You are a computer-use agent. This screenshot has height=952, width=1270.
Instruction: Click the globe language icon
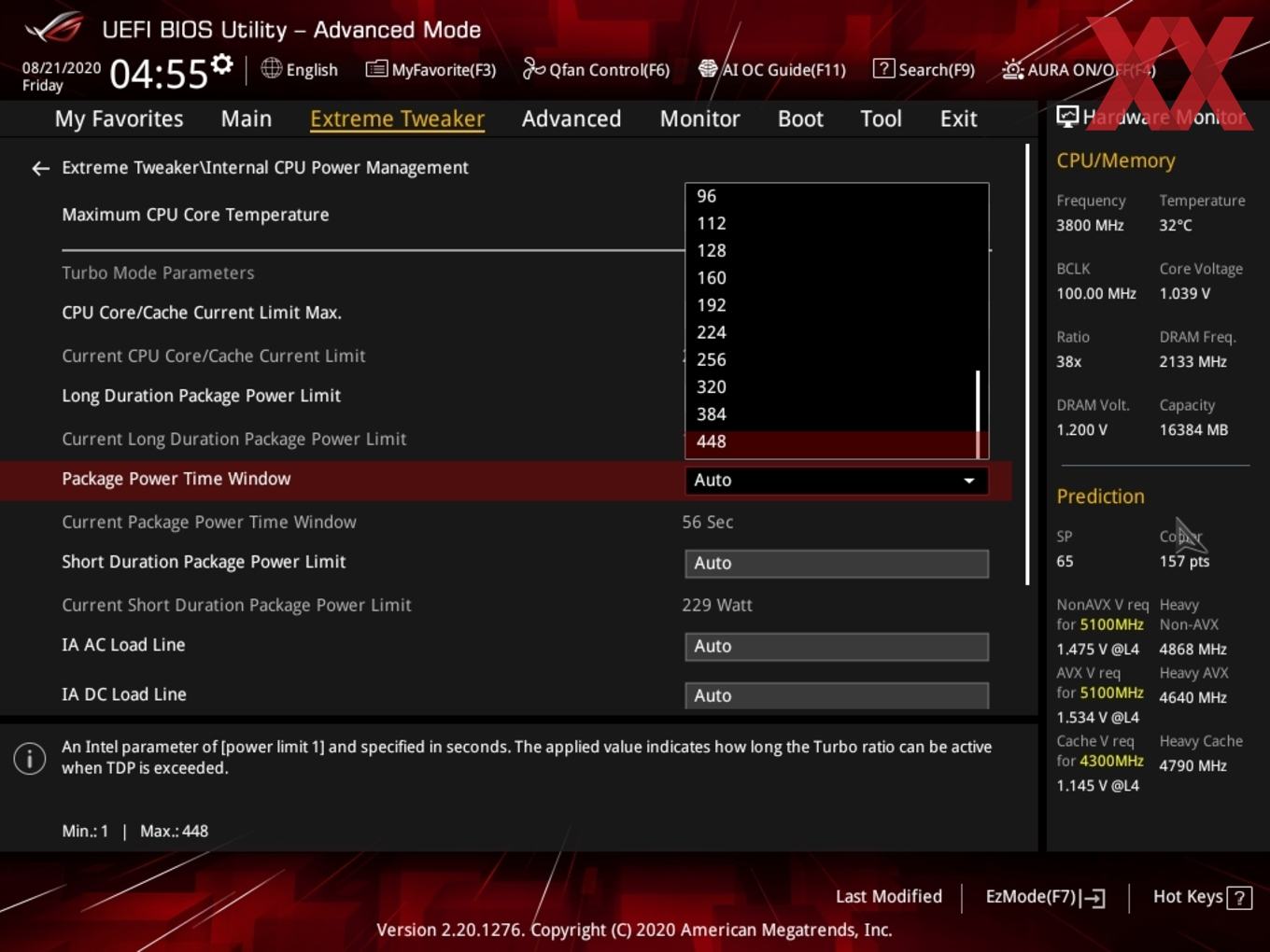[x=271, y=68]
